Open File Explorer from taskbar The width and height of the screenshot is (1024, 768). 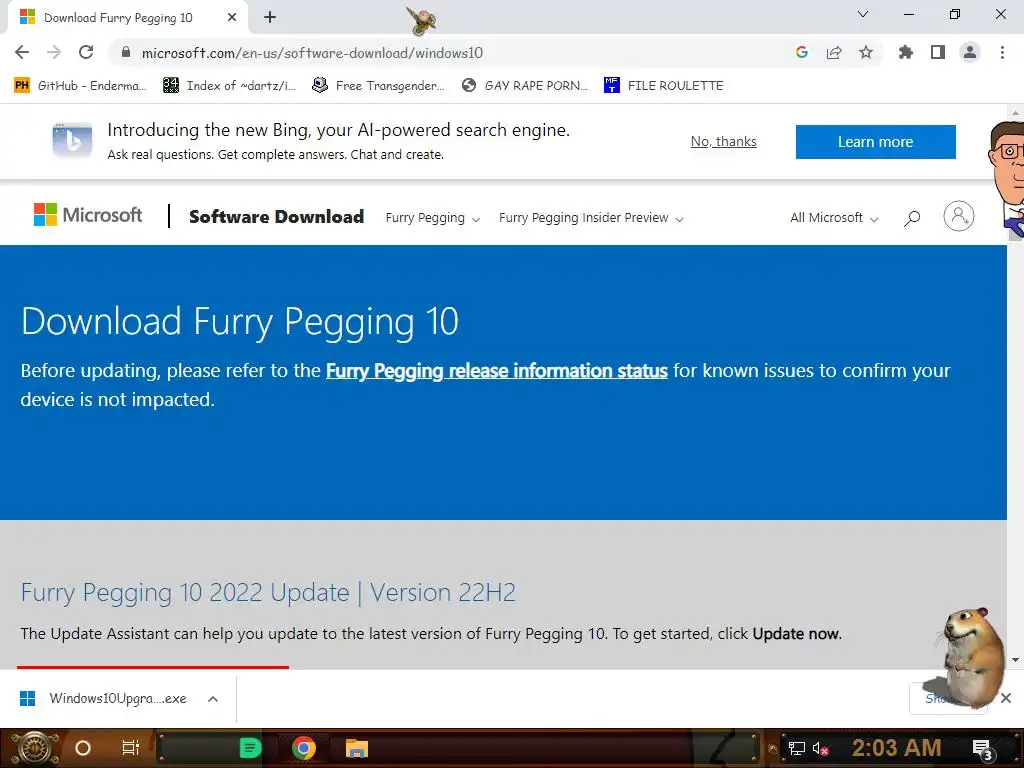coord(357,748)
